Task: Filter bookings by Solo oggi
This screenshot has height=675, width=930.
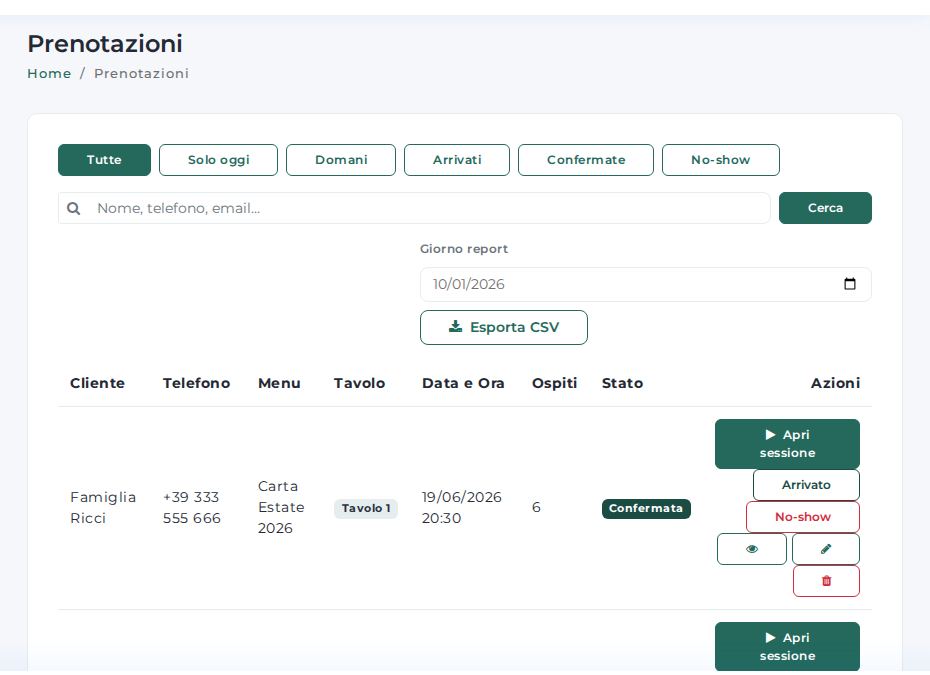Action: coord(218,160)
